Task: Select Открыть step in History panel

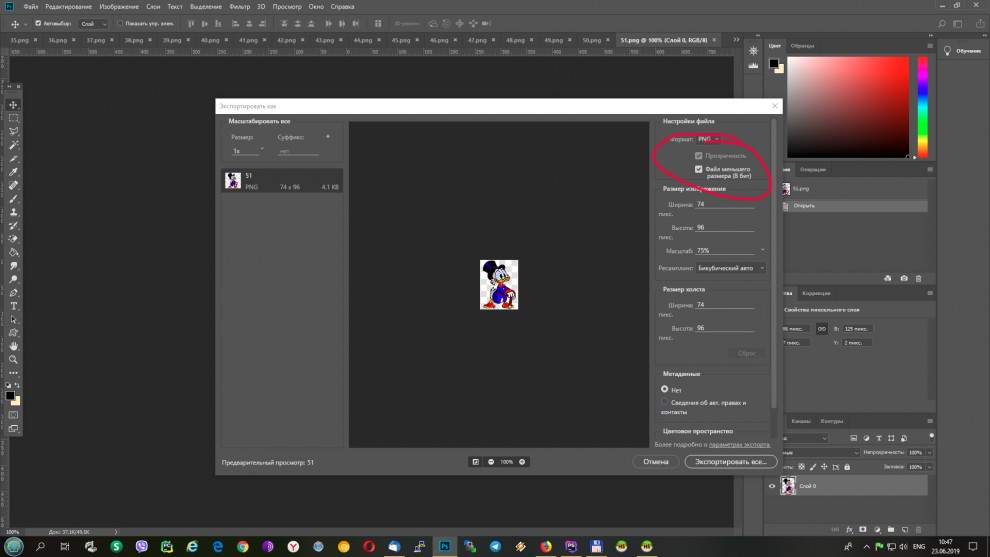Action: point(856,206)
